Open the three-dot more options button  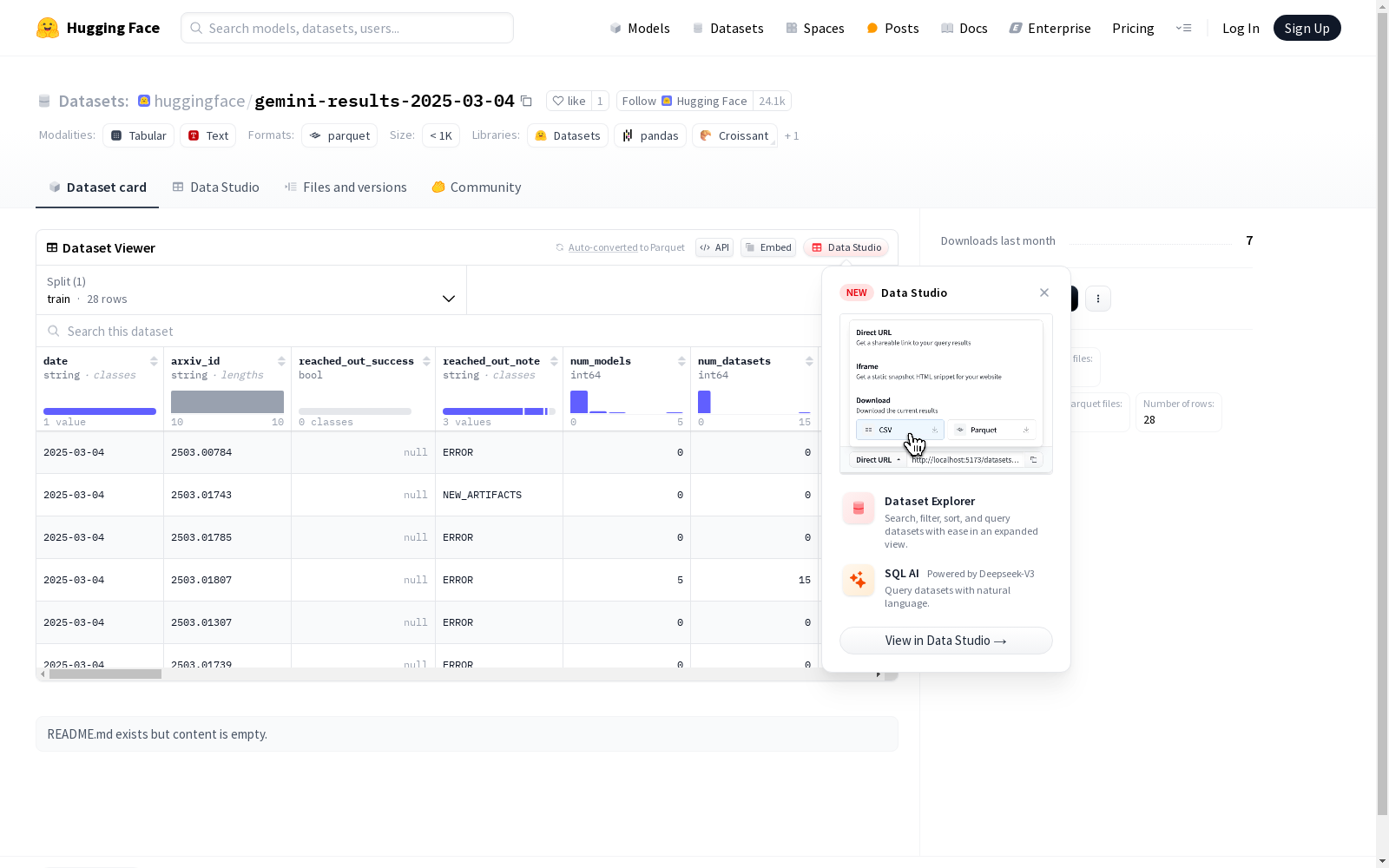click(1098, 299)
